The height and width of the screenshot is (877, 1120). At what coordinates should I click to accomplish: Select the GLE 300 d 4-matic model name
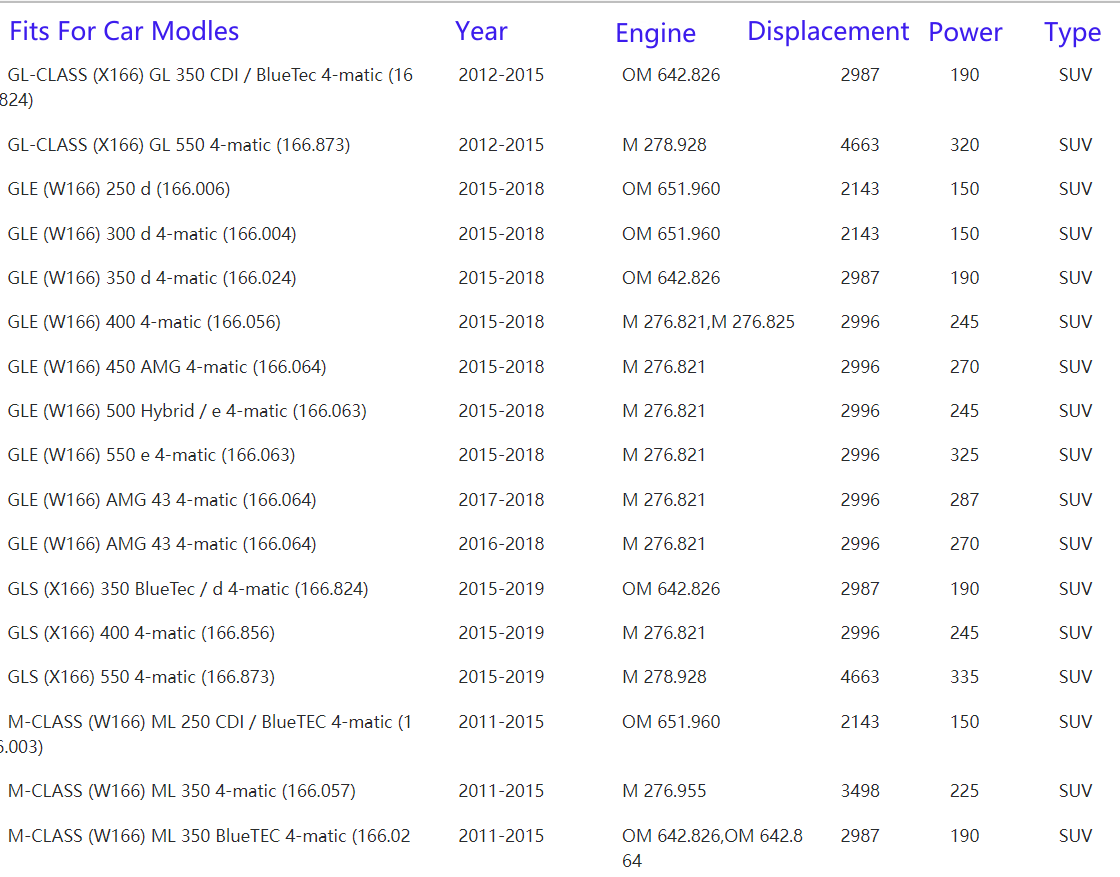(x=151, y=234)
